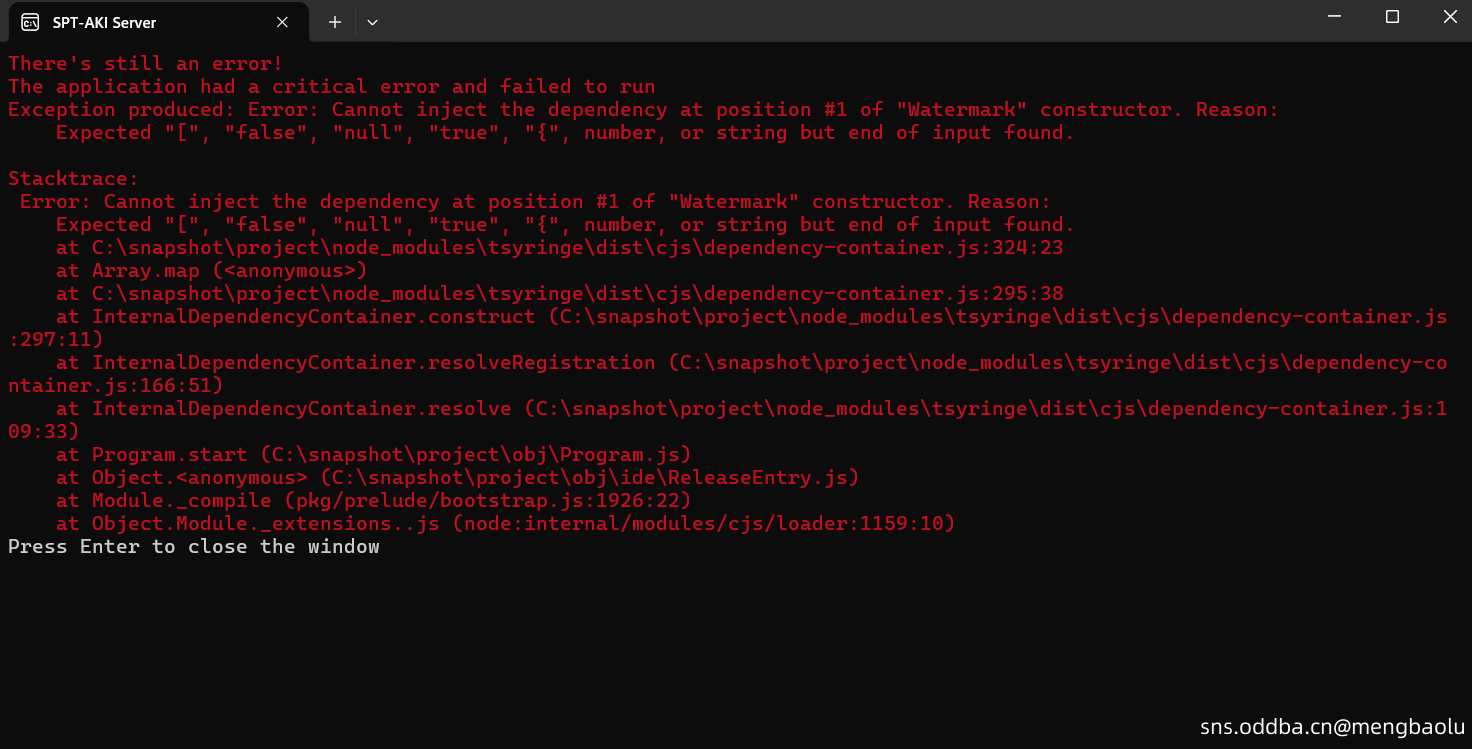Click the Object.Module._extensions..js loader line
1472x749 pixels.
[x=506, y=523]
